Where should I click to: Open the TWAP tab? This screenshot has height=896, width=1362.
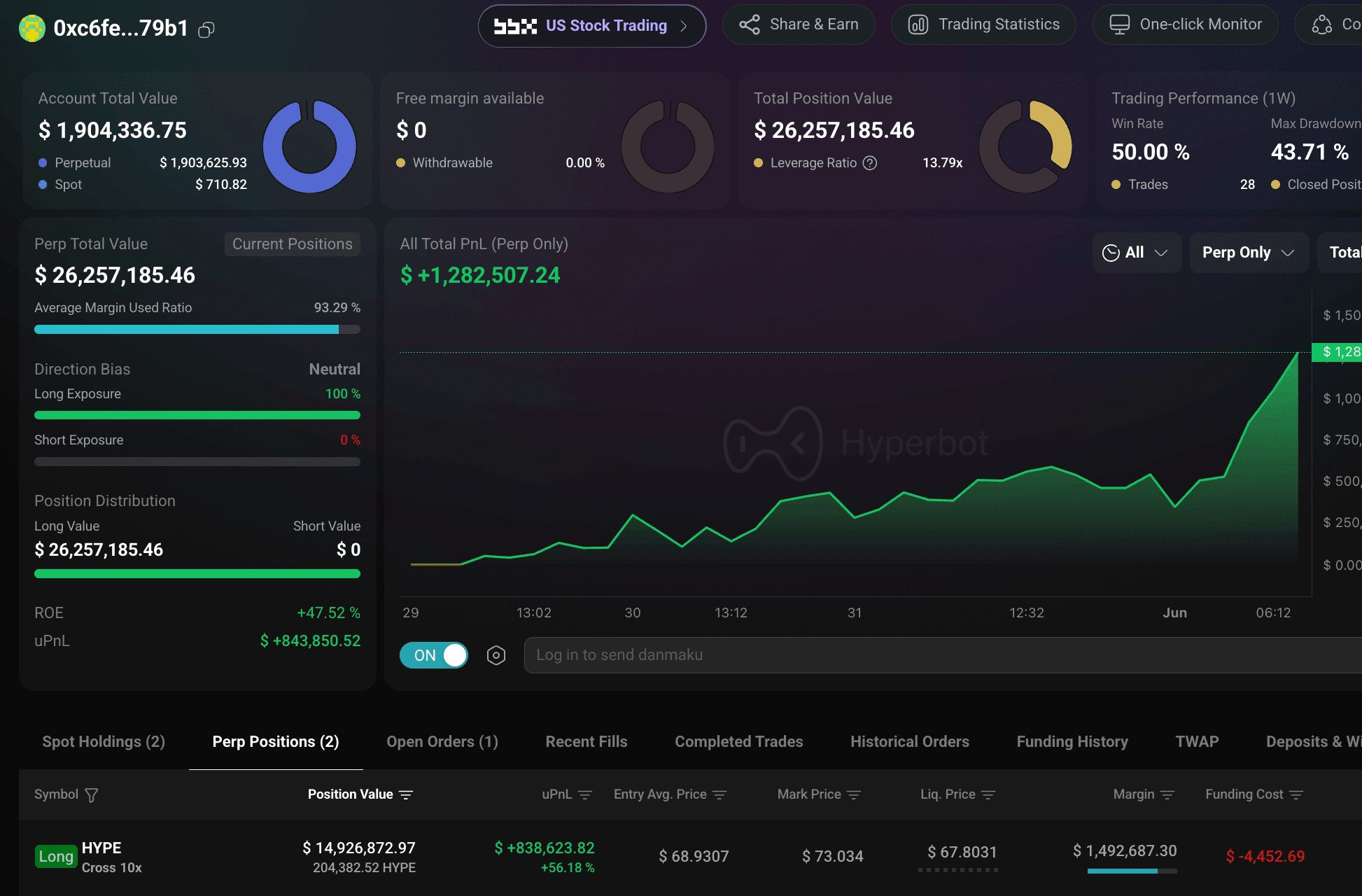pyautogui.click(x=1197, y=742)
